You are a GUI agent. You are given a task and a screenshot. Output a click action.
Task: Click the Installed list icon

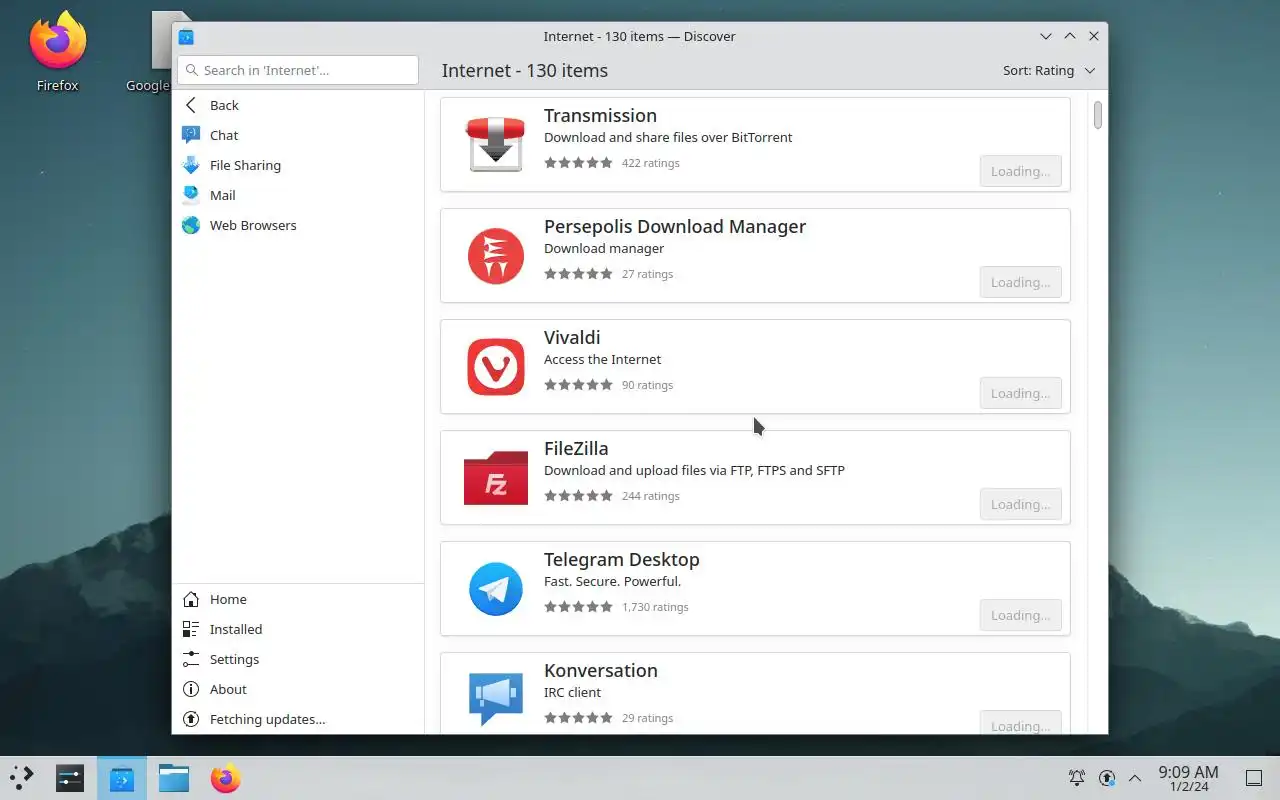pos(191,629)
